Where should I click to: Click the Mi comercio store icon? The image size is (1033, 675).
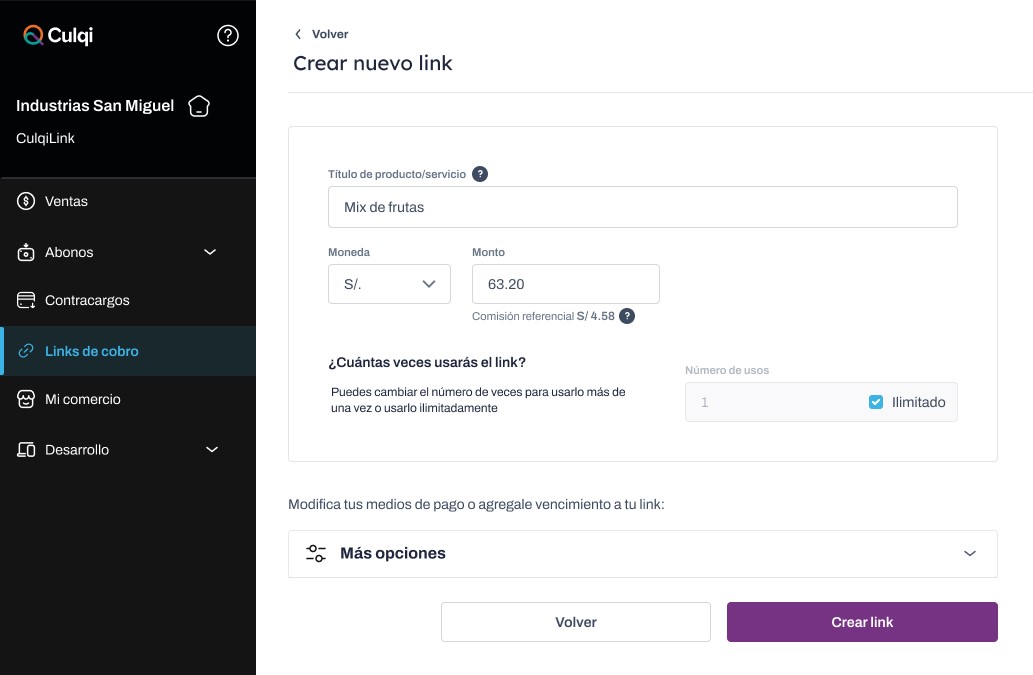pyautogui.click(x=27, y=399)
